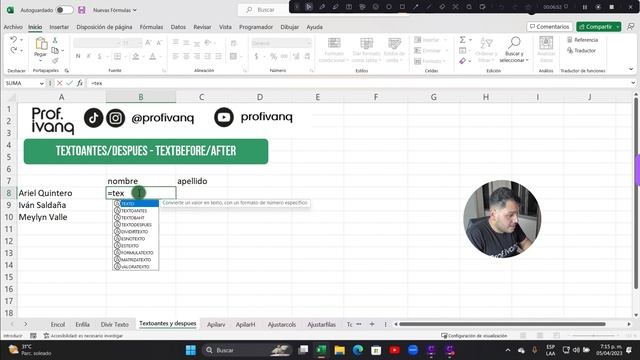Add a new sheet with the plus button

click(372, 324)
